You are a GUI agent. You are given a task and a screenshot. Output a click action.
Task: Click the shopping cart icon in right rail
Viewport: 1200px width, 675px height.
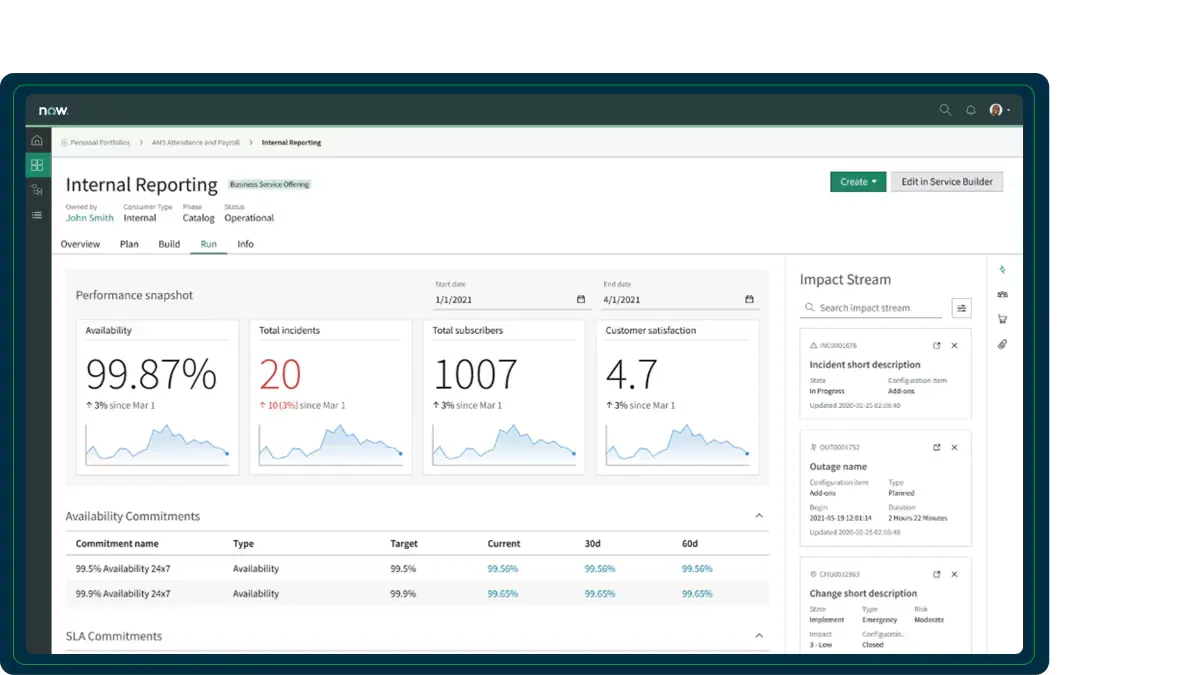point(1002,320)
